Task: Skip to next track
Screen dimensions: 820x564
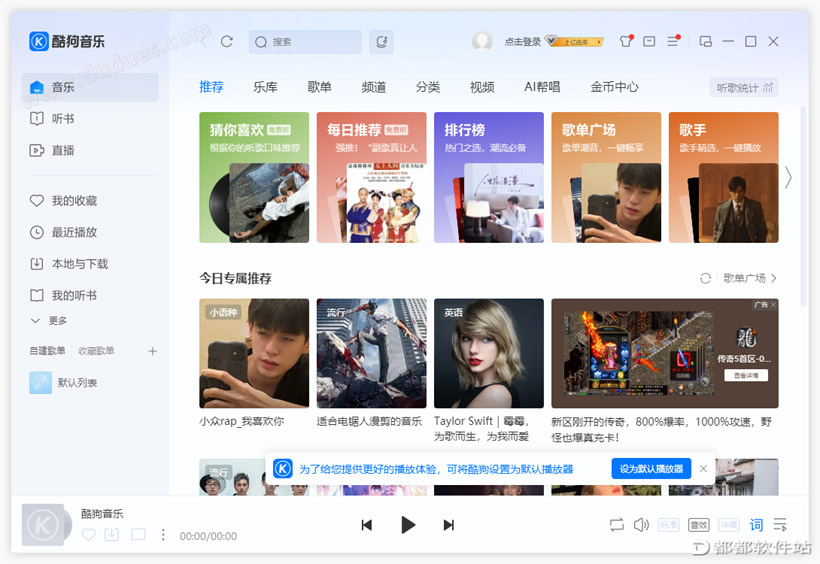Action: (449, 525)
